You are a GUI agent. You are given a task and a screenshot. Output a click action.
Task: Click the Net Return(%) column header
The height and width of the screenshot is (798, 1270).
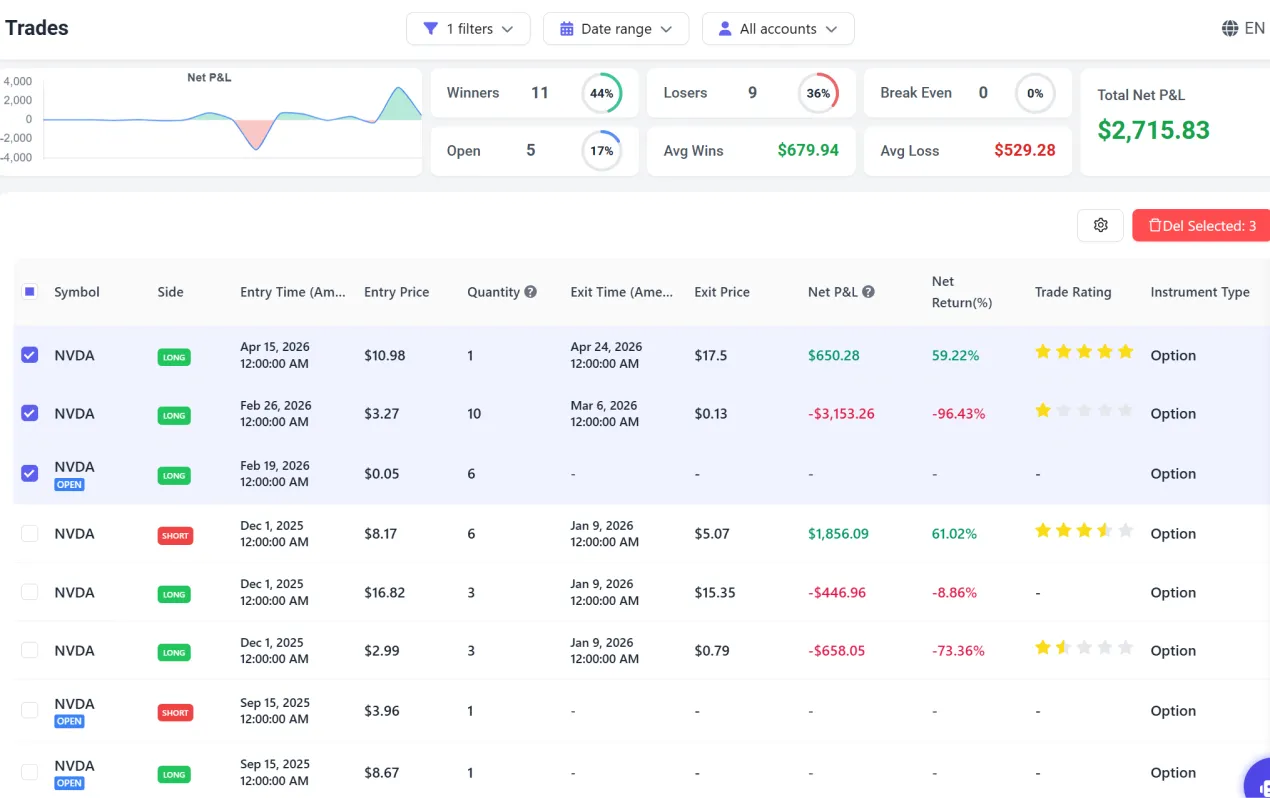pyautogui.click(x=962, y=292)
